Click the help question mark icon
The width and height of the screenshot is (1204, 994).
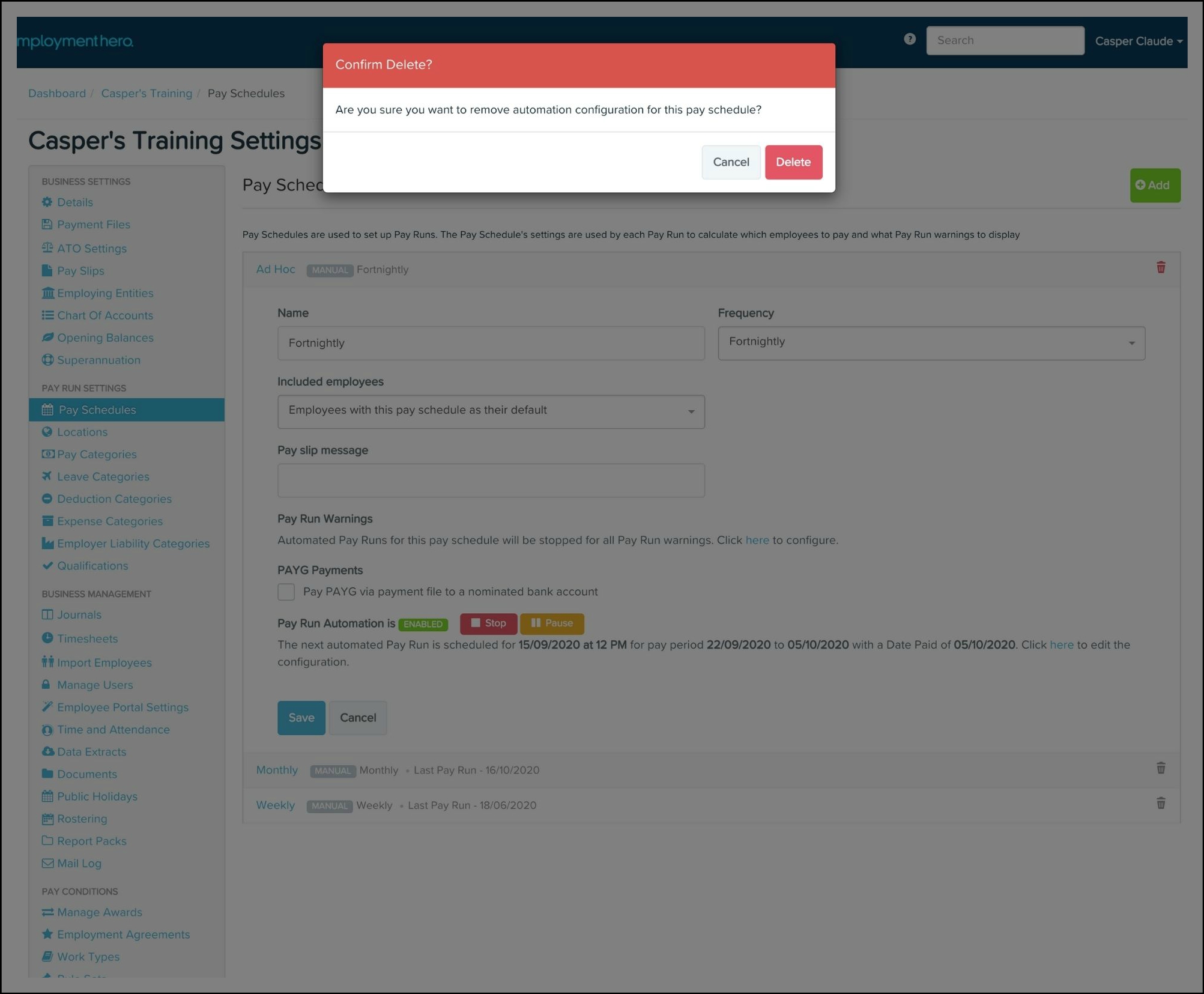909,40
